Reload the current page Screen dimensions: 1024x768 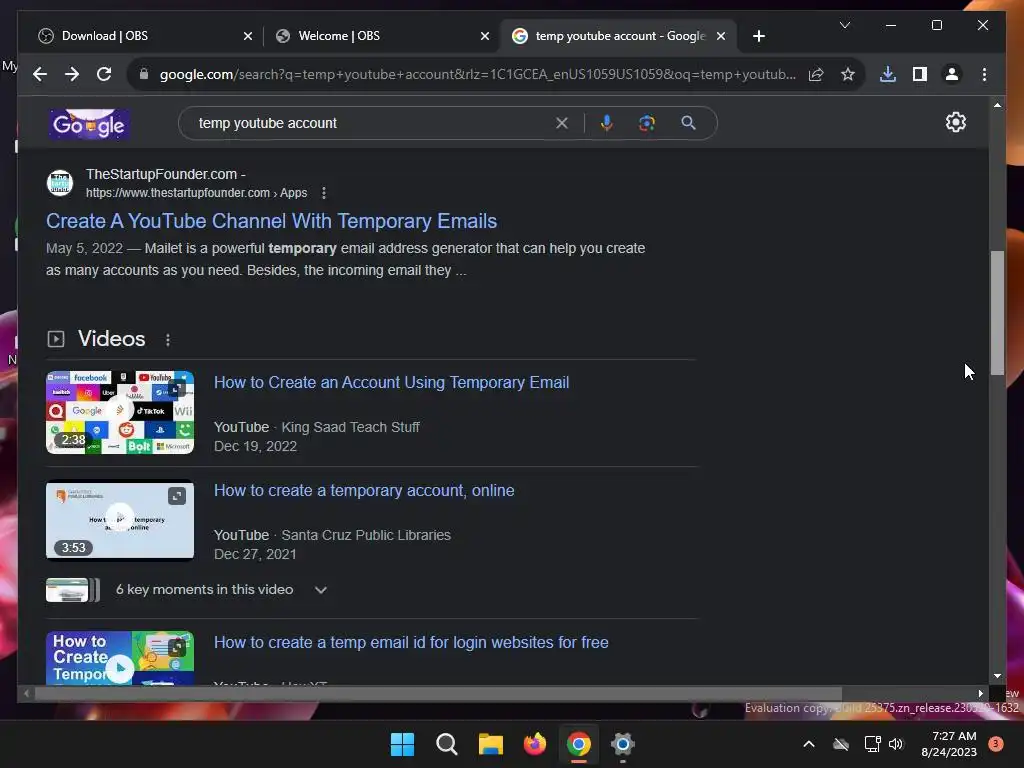click(104, 74)
